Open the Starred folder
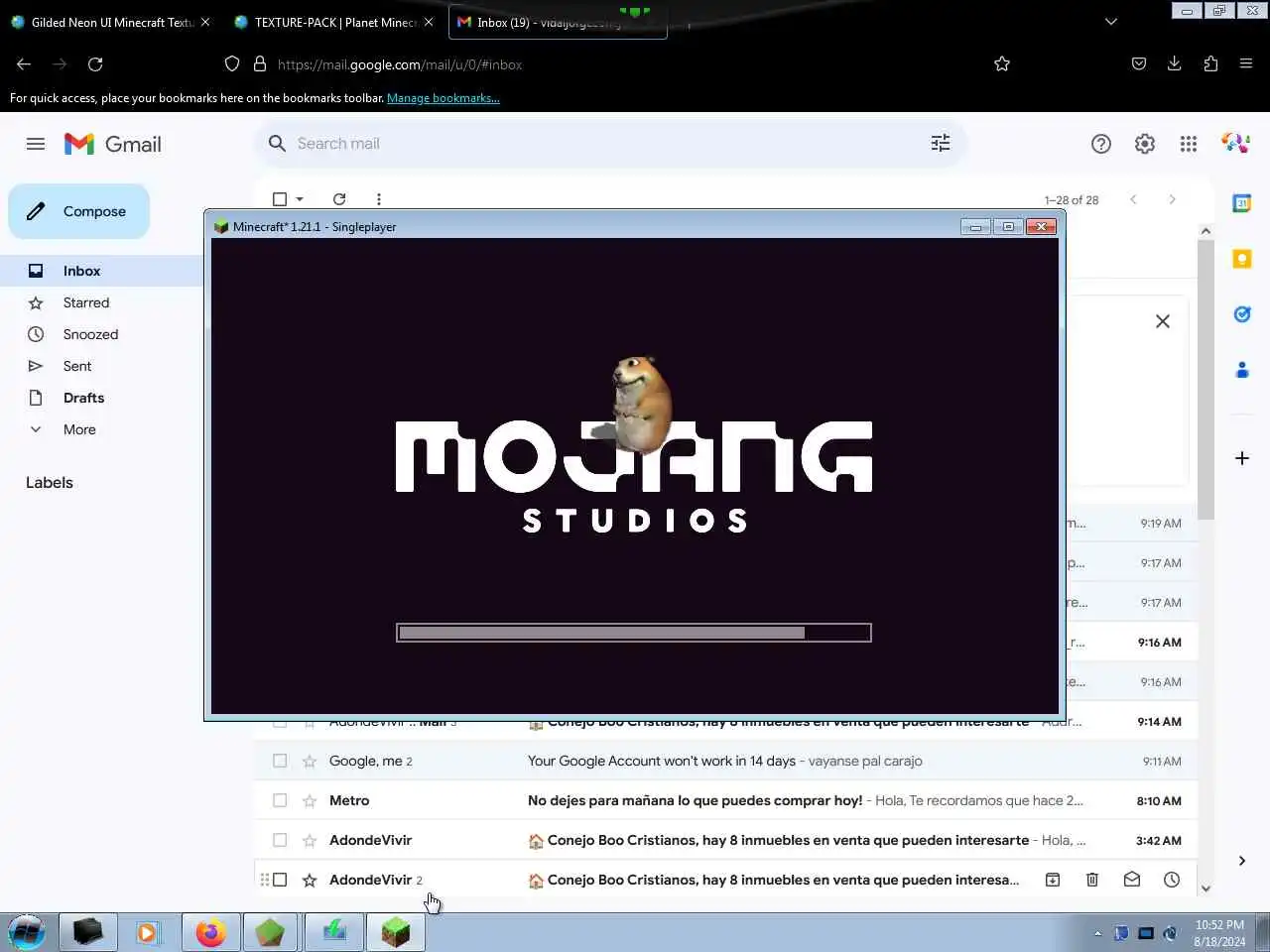This screenshot has height=952, width=1270. 86,302
